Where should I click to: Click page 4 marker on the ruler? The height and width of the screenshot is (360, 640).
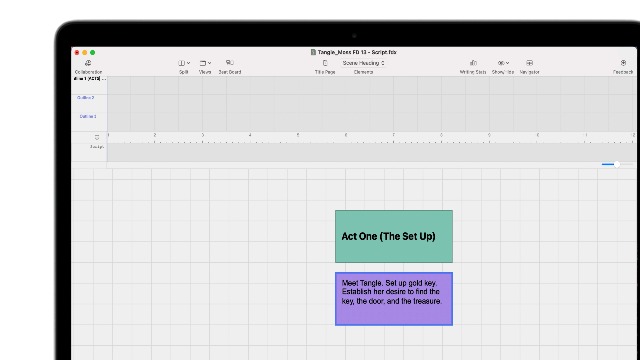point(250,135)
